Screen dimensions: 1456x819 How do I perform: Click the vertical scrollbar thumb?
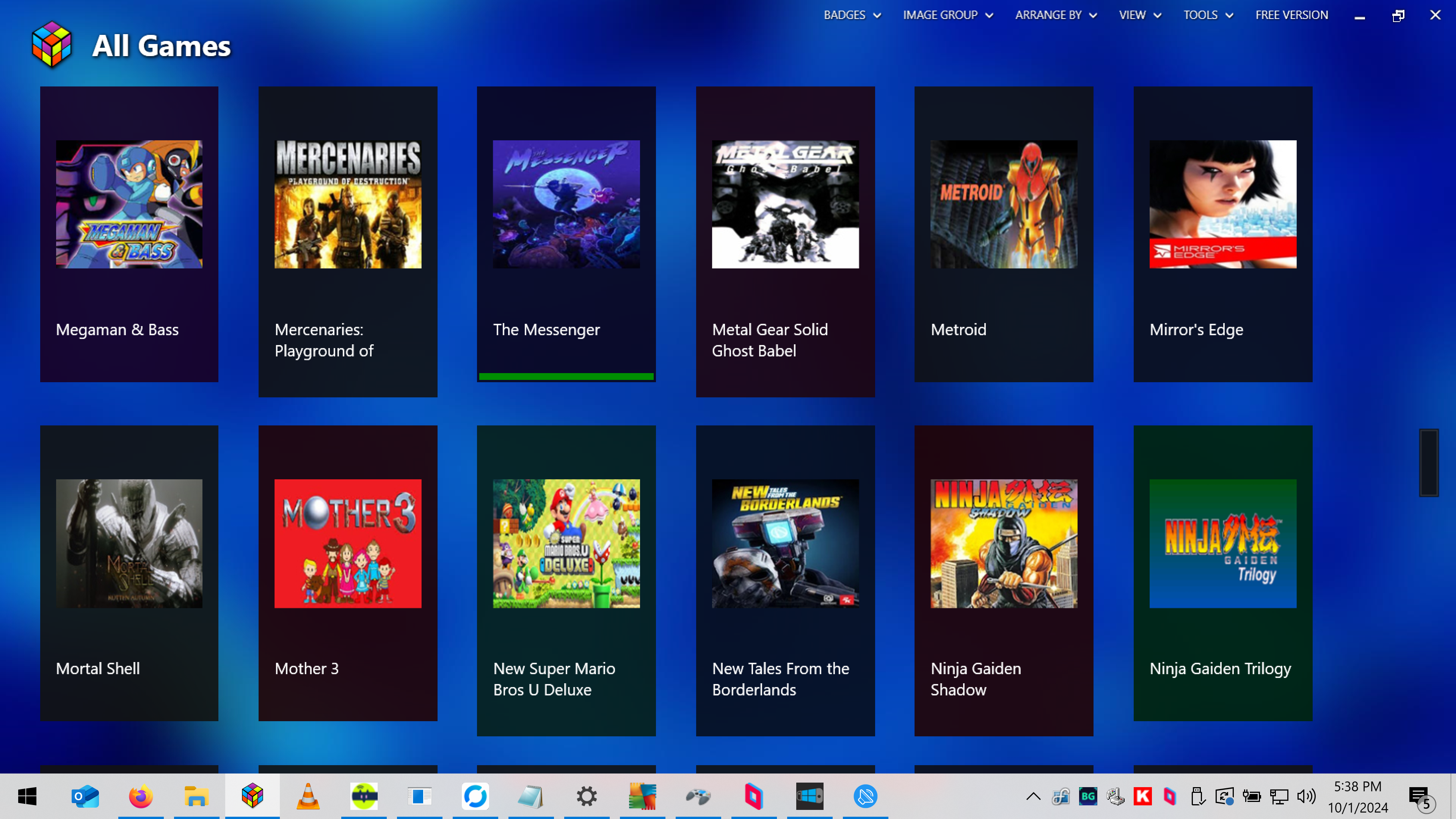1428,462
